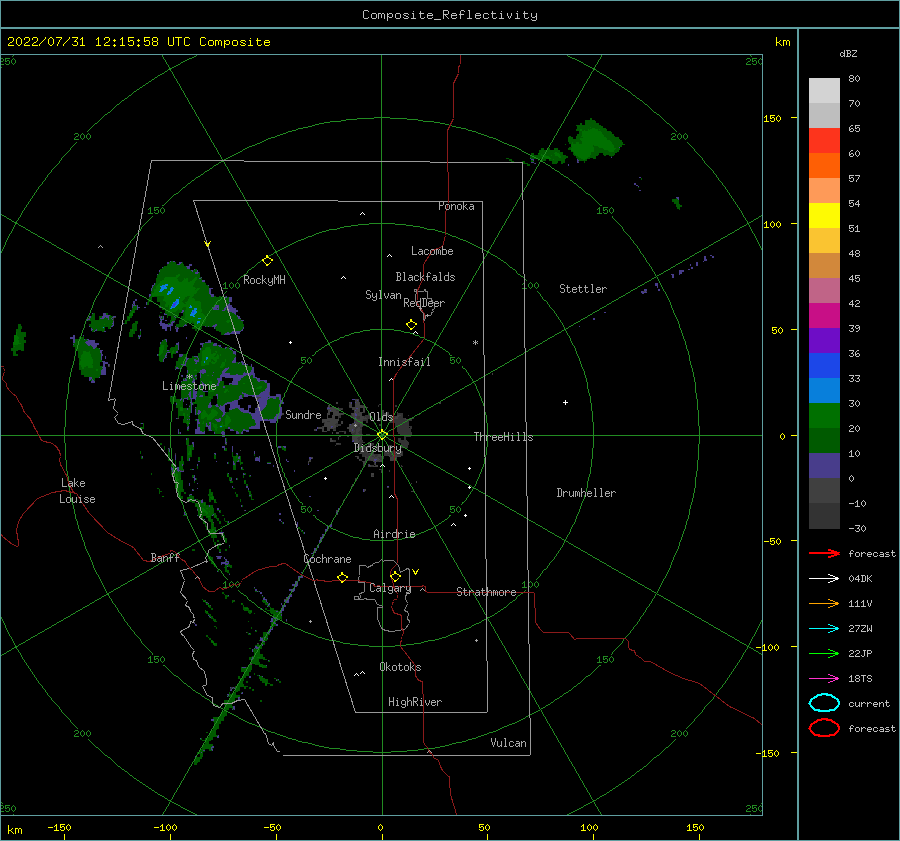Screen dimensions: 900x841
Task: Click the purple 10 dBZ color swatch
Action: coord(824,466)
